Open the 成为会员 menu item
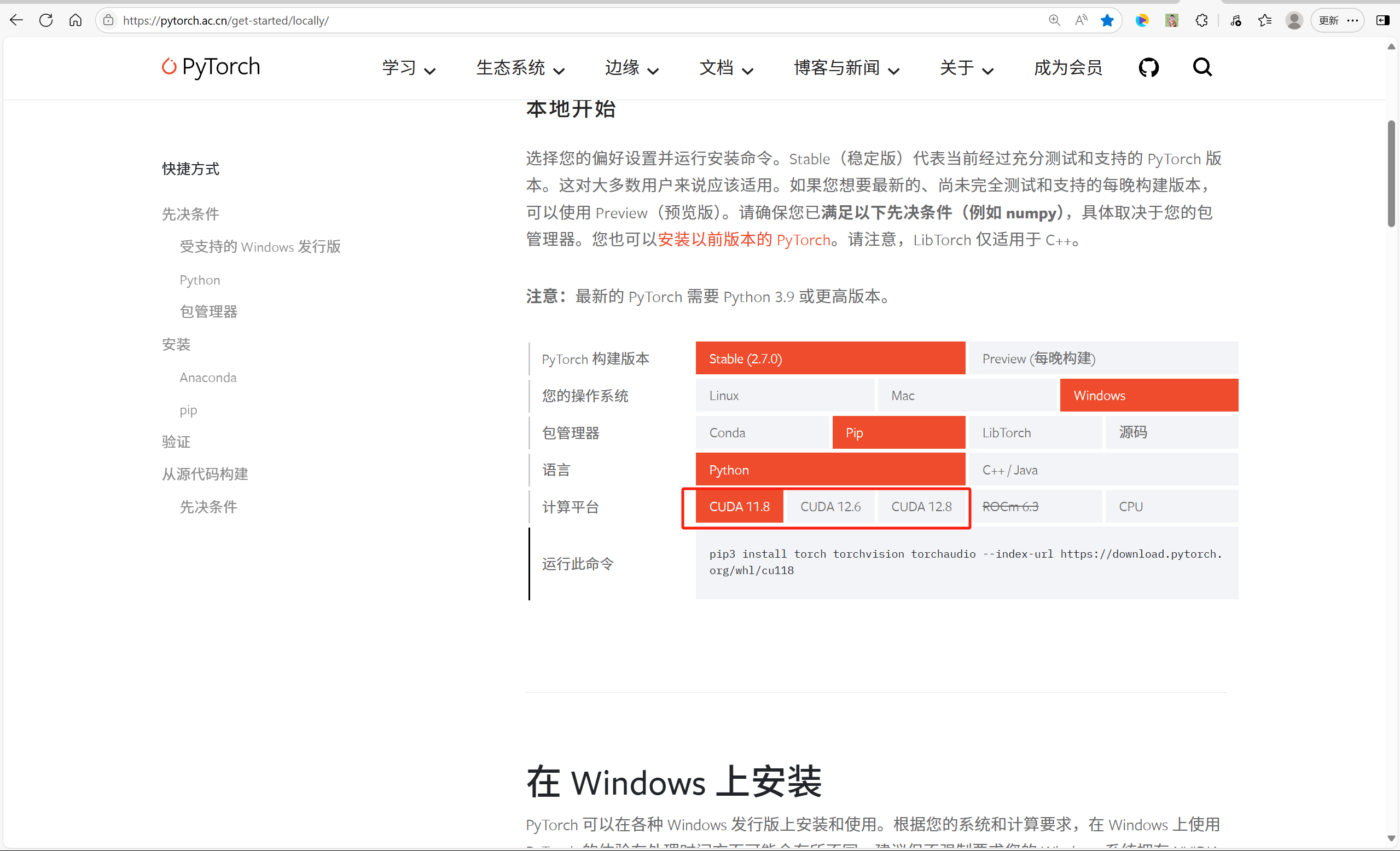 1067,68
